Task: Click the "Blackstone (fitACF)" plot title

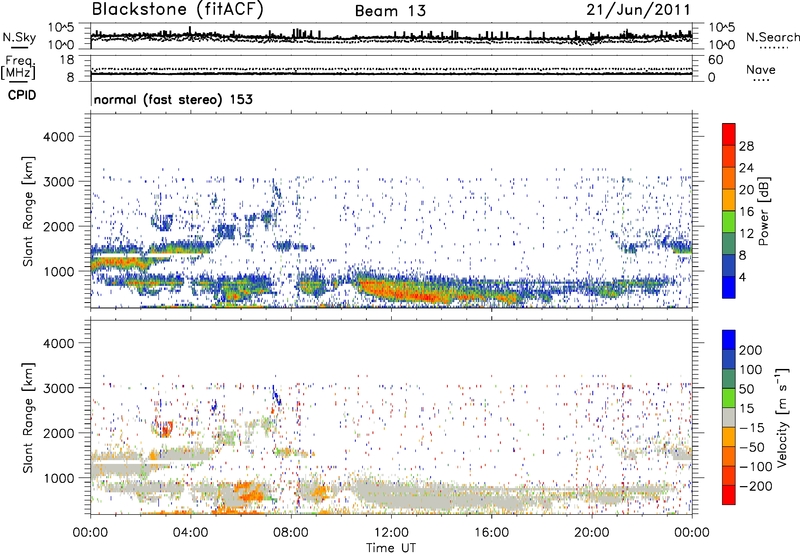Action: pos(177,9)
